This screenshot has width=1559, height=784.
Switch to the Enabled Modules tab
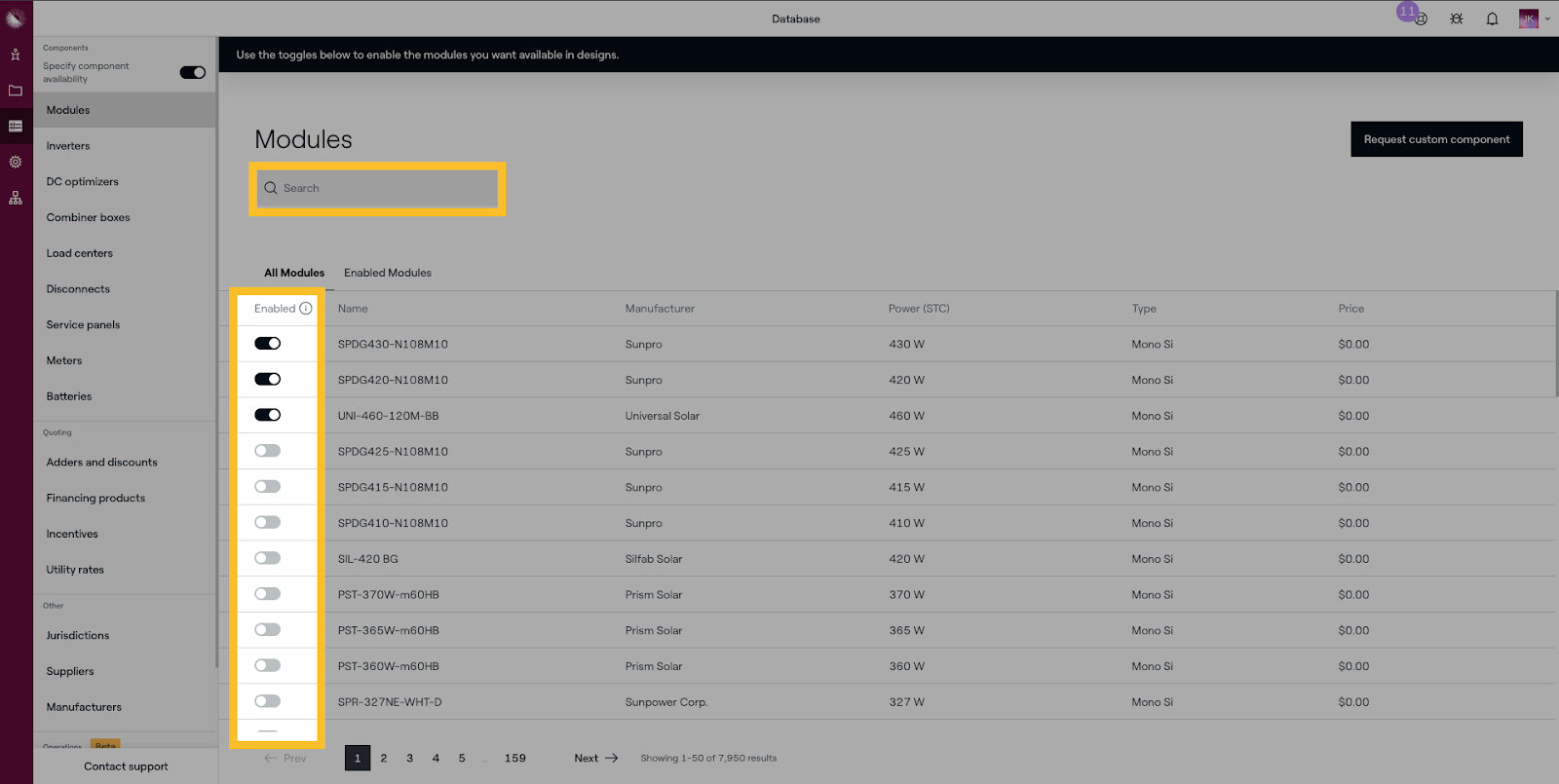click(x=388, y=273)
